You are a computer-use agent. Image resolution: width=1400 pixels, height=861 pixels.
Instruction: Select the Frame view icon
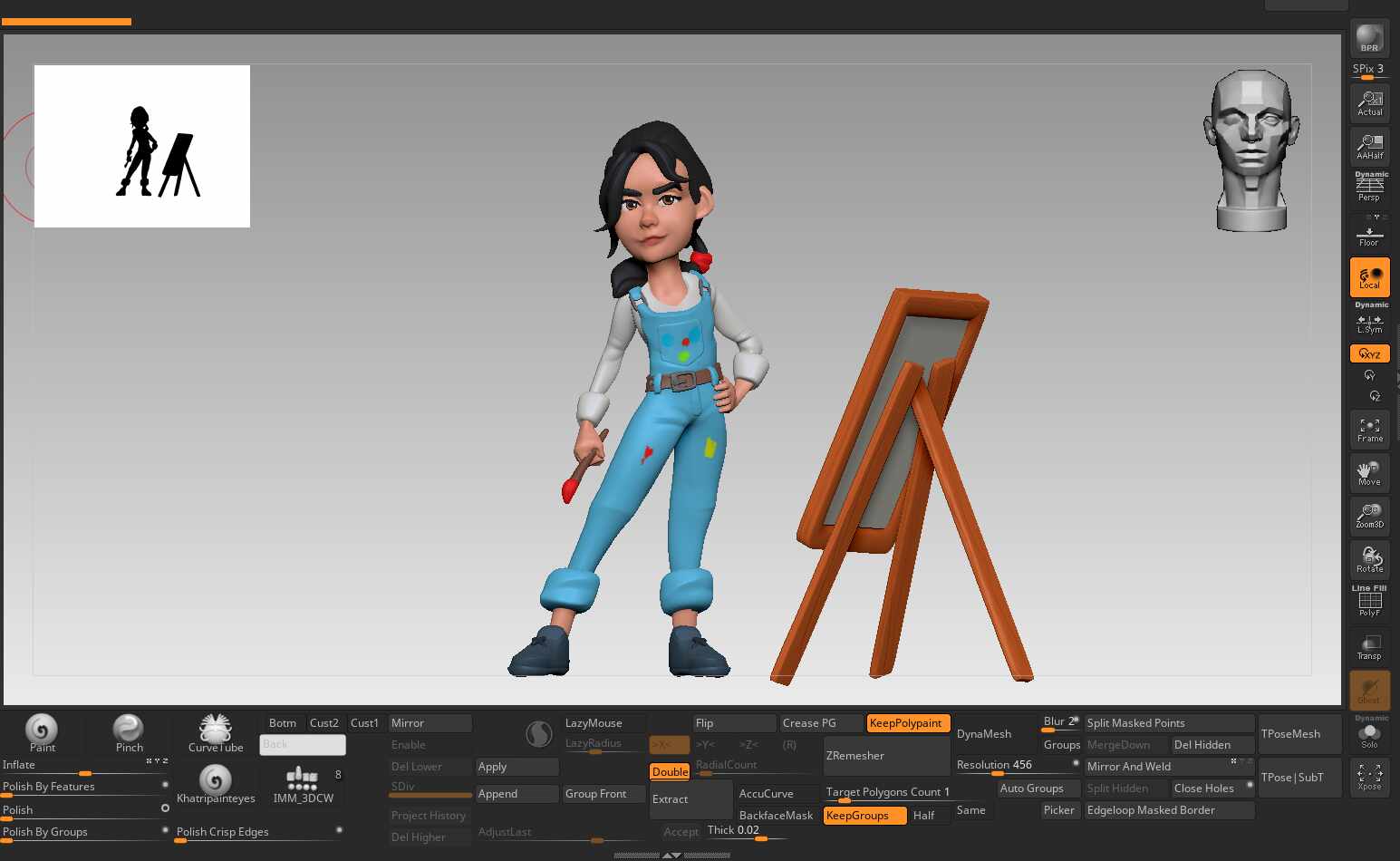[1369, 429]
